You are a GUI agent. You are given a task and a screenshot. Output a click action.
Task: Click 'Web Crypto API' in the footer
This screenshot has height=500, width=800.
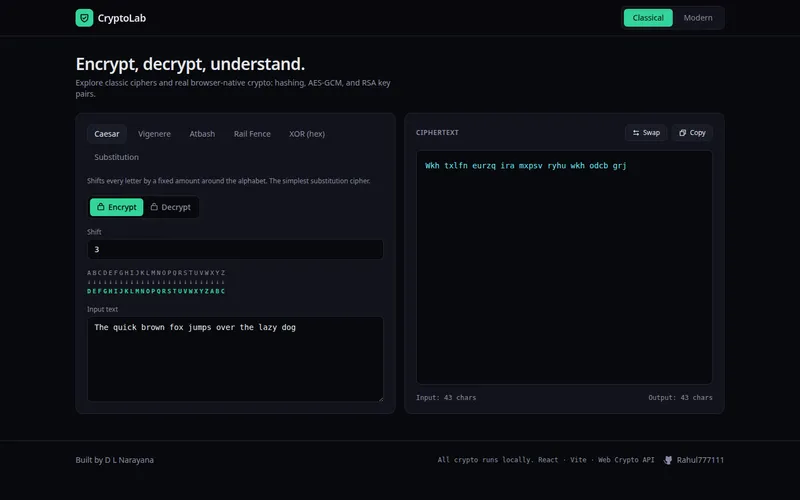[626, 460]
